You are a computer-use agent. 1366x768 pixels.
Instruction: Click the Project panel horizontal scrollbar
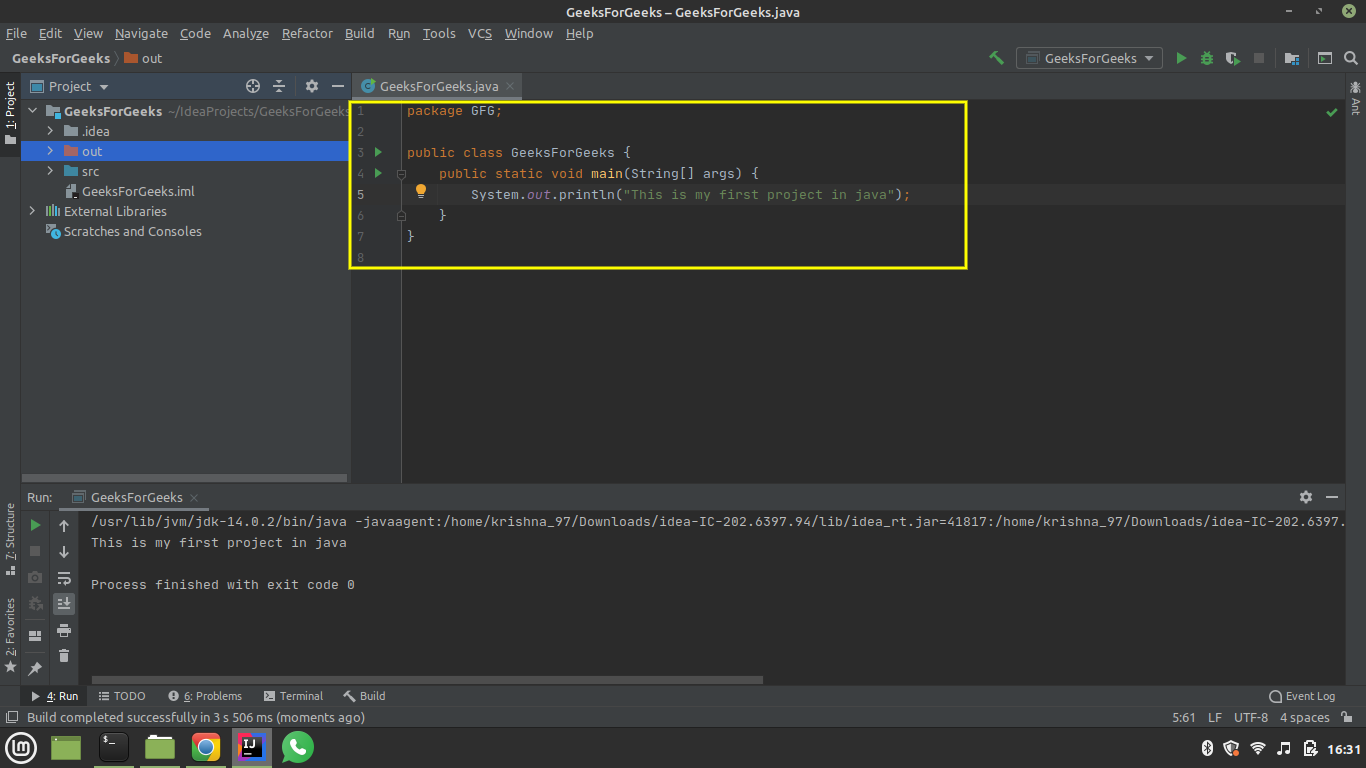[x=185, y=480]
